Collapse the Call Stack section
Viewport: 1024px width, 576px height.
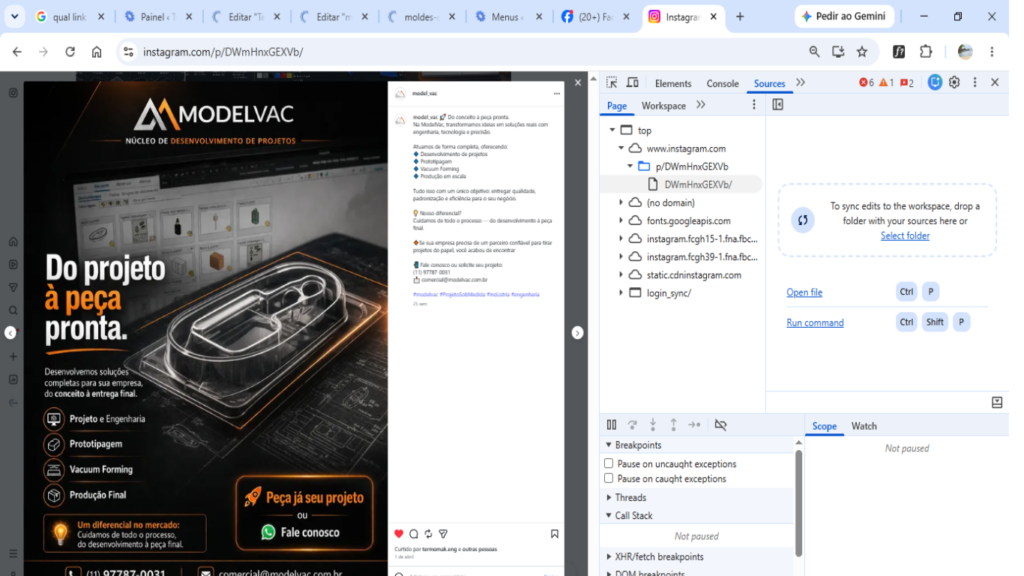click(x=609, y=515)
